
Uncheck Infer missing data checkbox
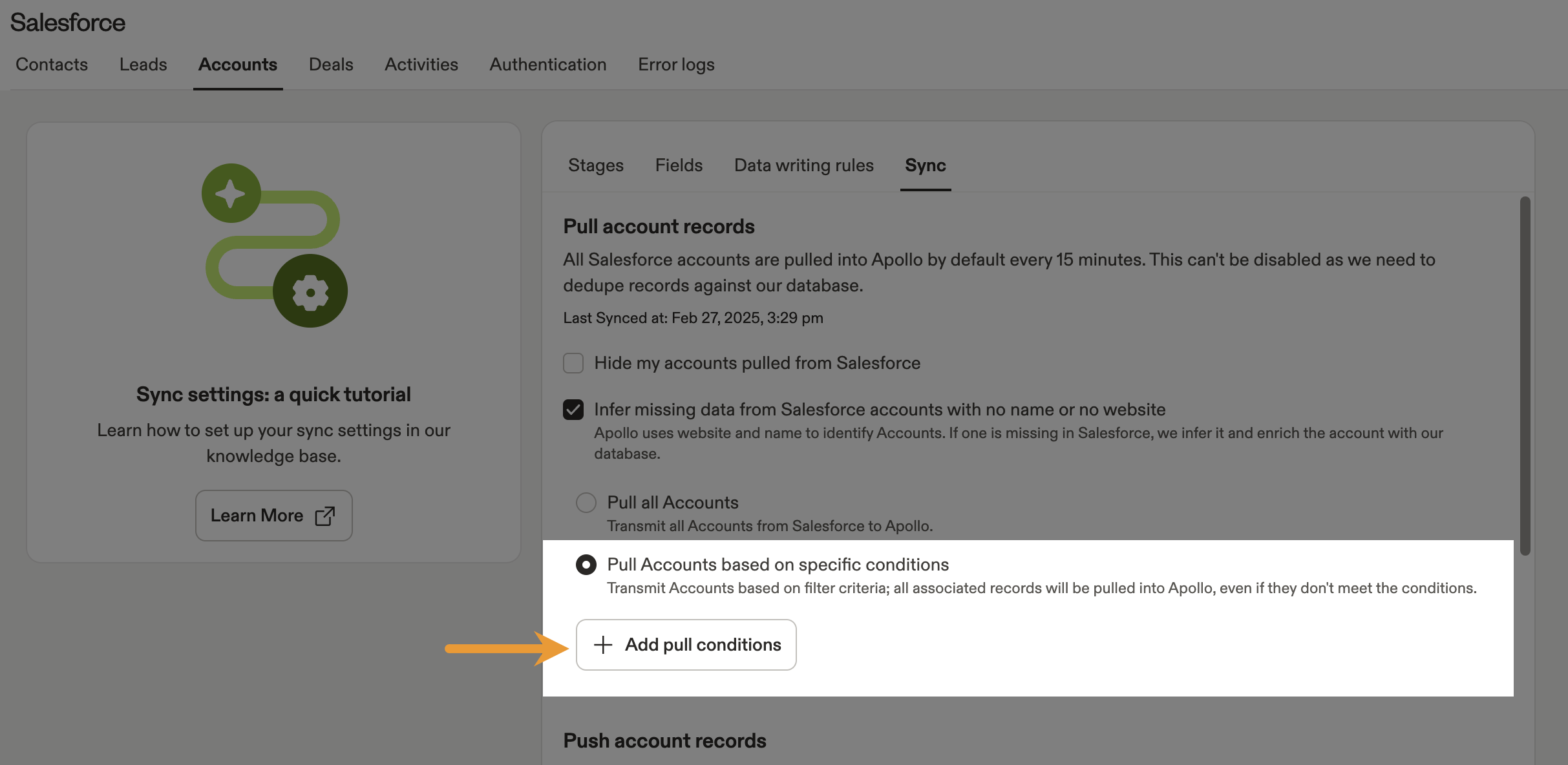click(573, 410)
